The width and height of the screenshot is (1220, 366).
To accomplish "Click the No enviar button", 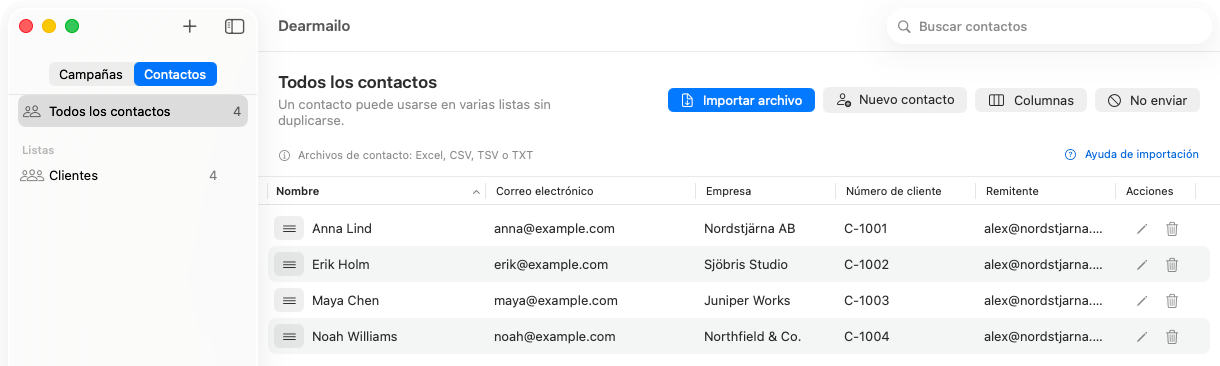I will 1147,100.
